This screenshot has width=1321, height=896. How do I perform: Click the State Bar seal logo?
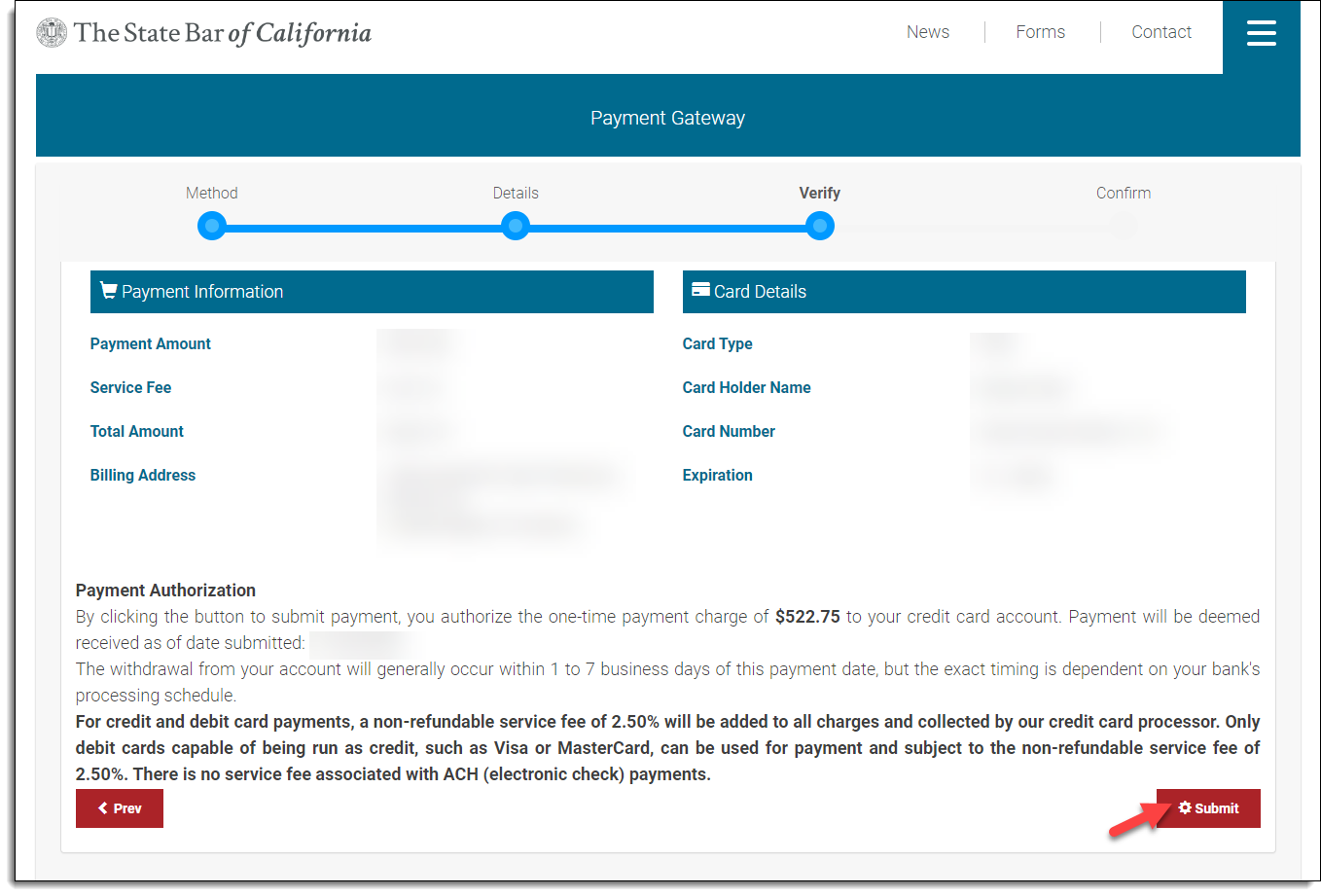tap(52, 33)
